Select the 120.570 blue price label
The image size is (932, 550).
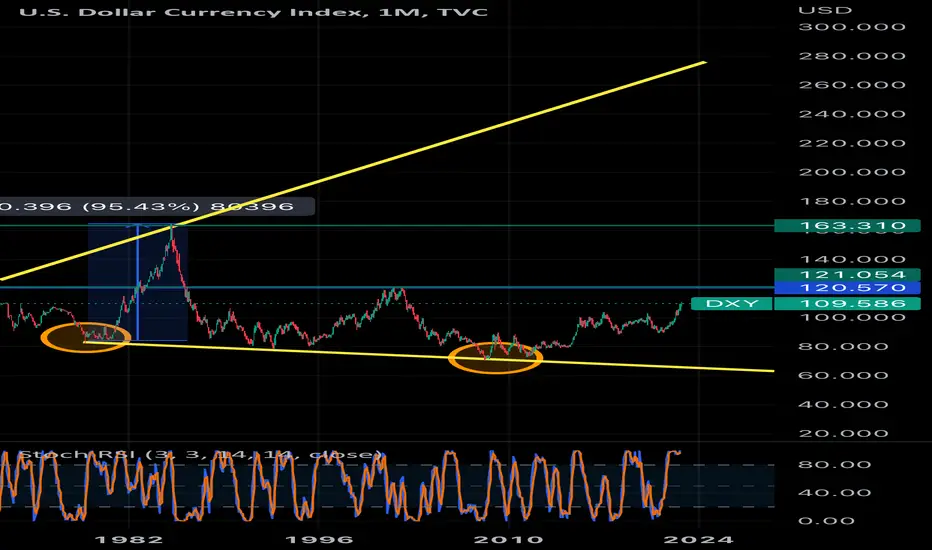click(x=847, y=288)
